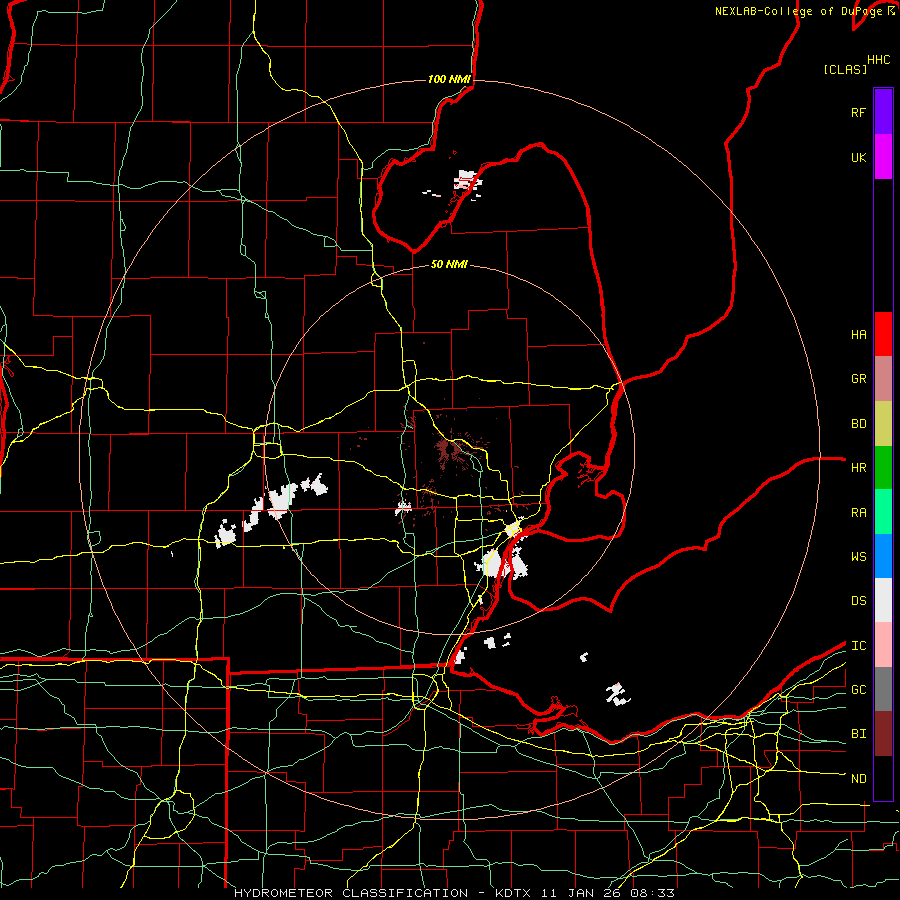
Task: Click the 100 NMI range ring label
Action: pos(449,79)
